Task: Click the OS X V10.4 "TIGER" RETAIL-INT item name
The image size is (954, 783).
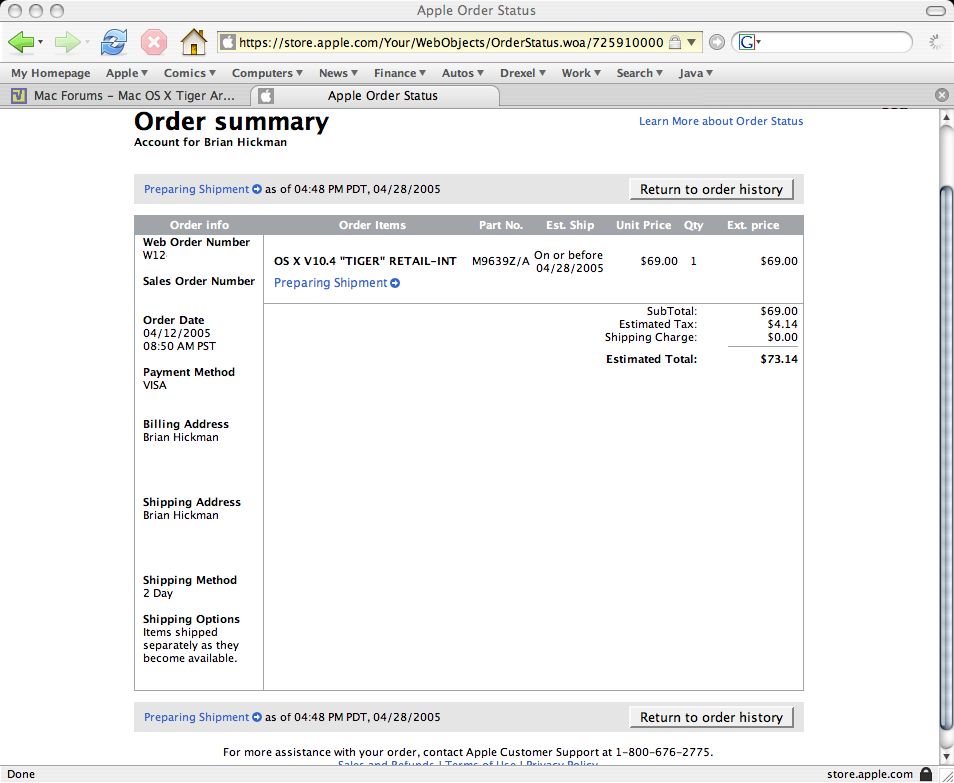Action: [x=365, y=261]
